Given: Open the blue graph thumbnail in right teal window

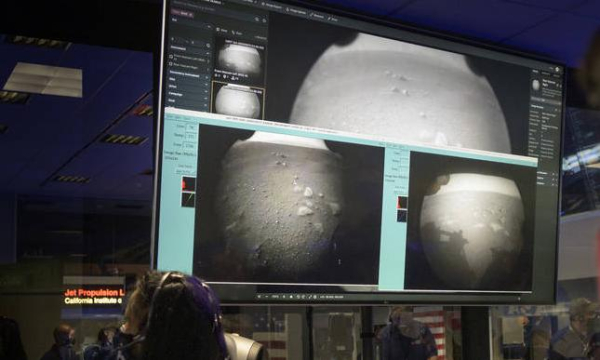Looking at the screenshot, I should 402,215.
